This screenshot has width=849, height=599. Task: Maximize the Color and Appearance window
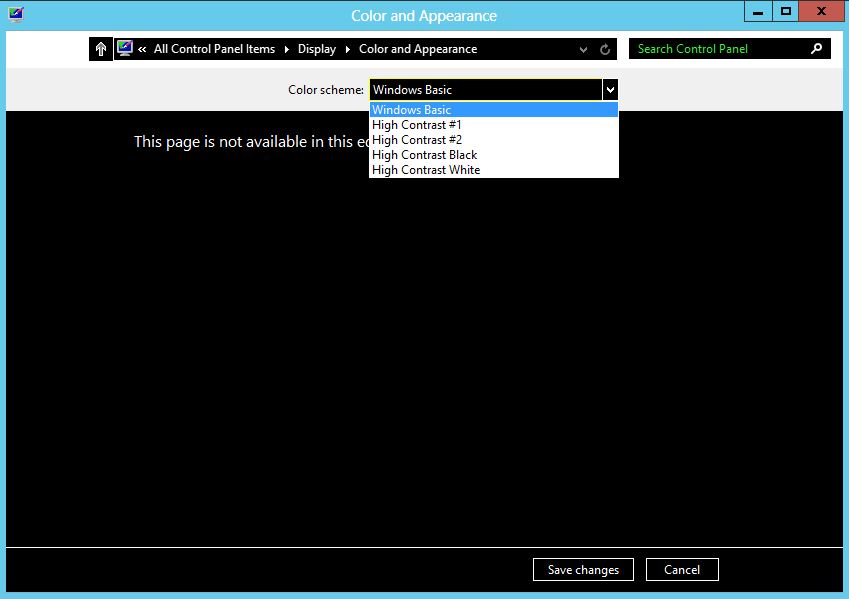786,11
